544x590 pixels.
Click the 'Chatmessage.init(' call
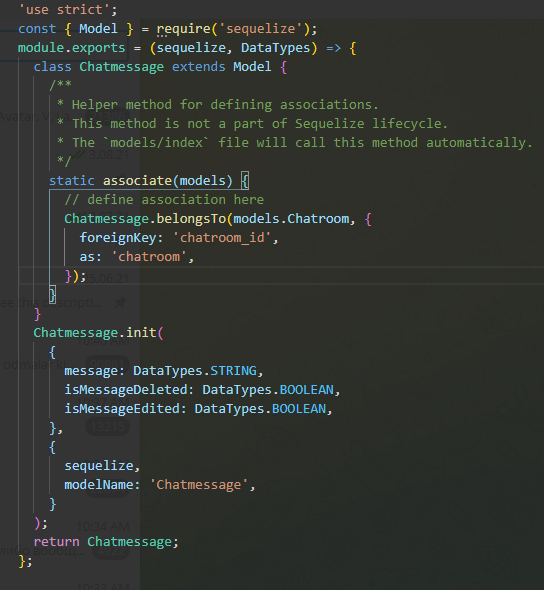point(99,333)
